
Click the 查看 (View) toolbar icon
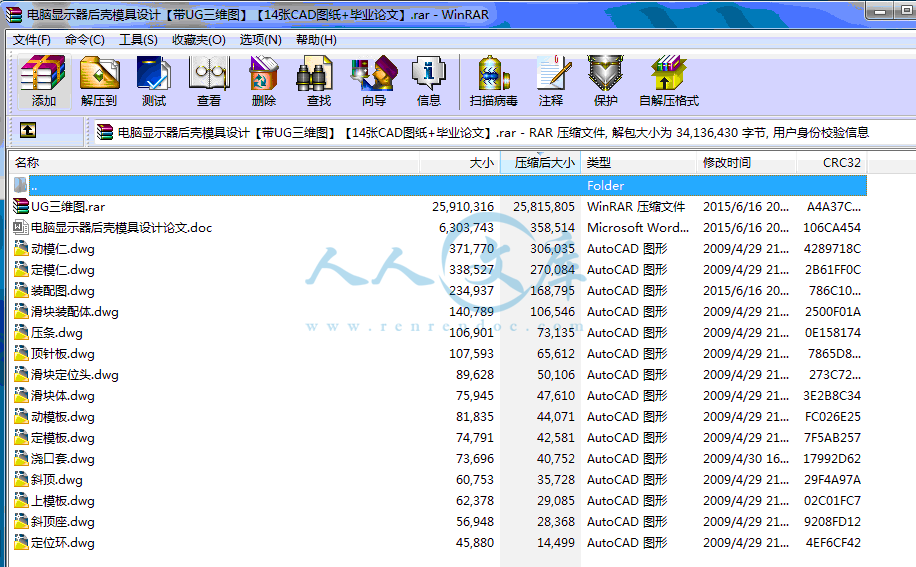click(209, 74)
